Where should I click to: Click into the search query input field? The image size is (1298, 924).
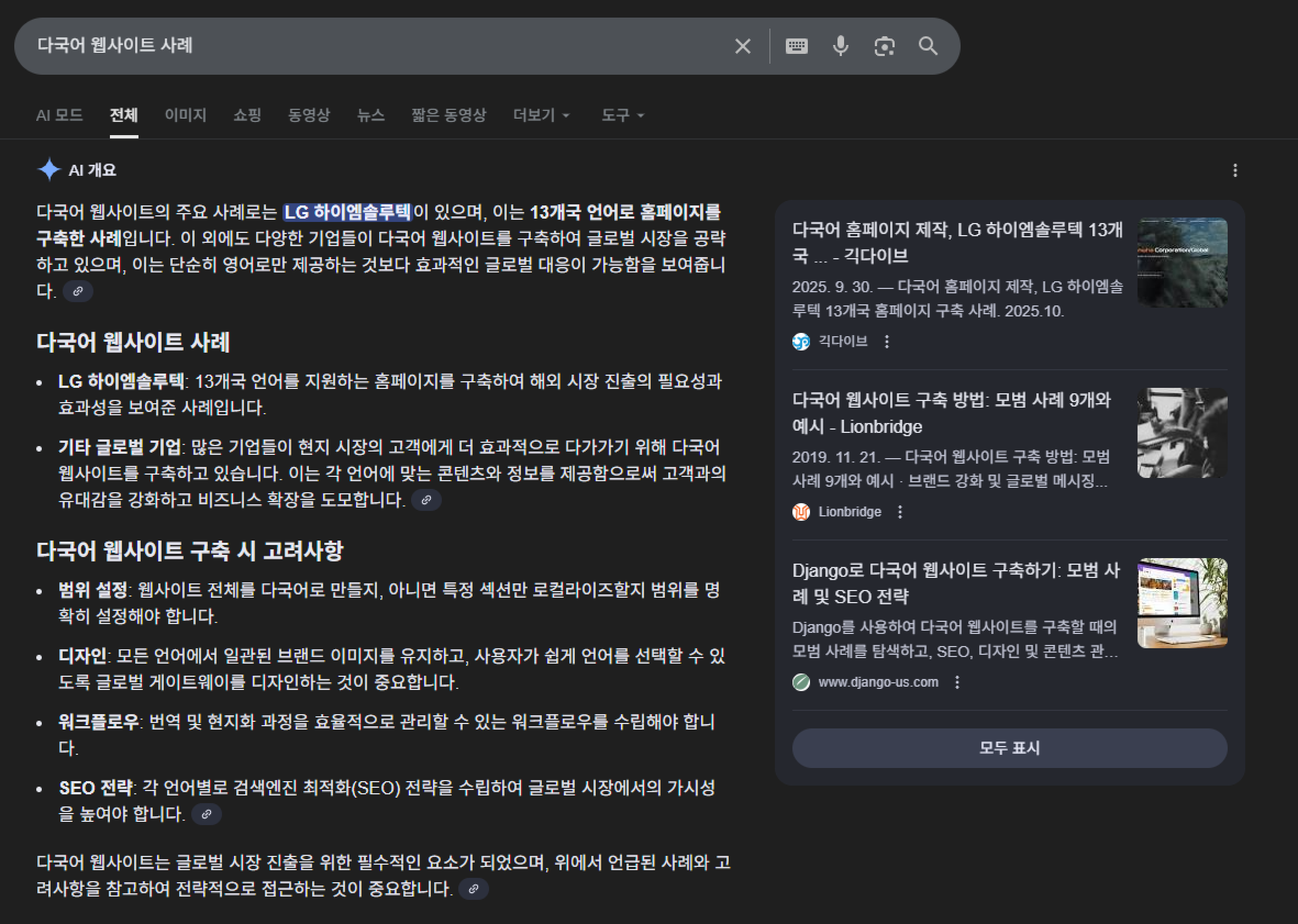coord(375,46)
